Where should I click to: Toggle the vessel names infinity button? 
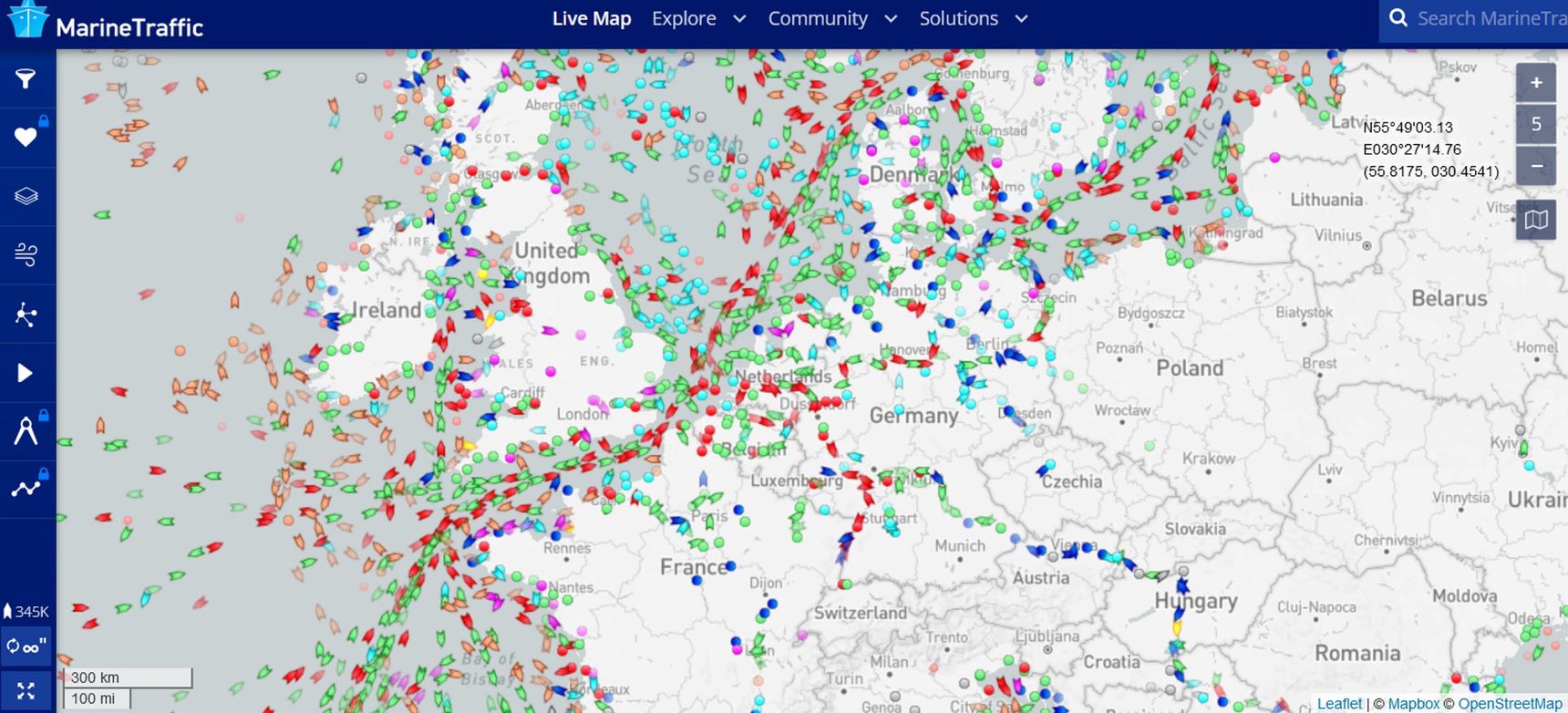(26, 646)
